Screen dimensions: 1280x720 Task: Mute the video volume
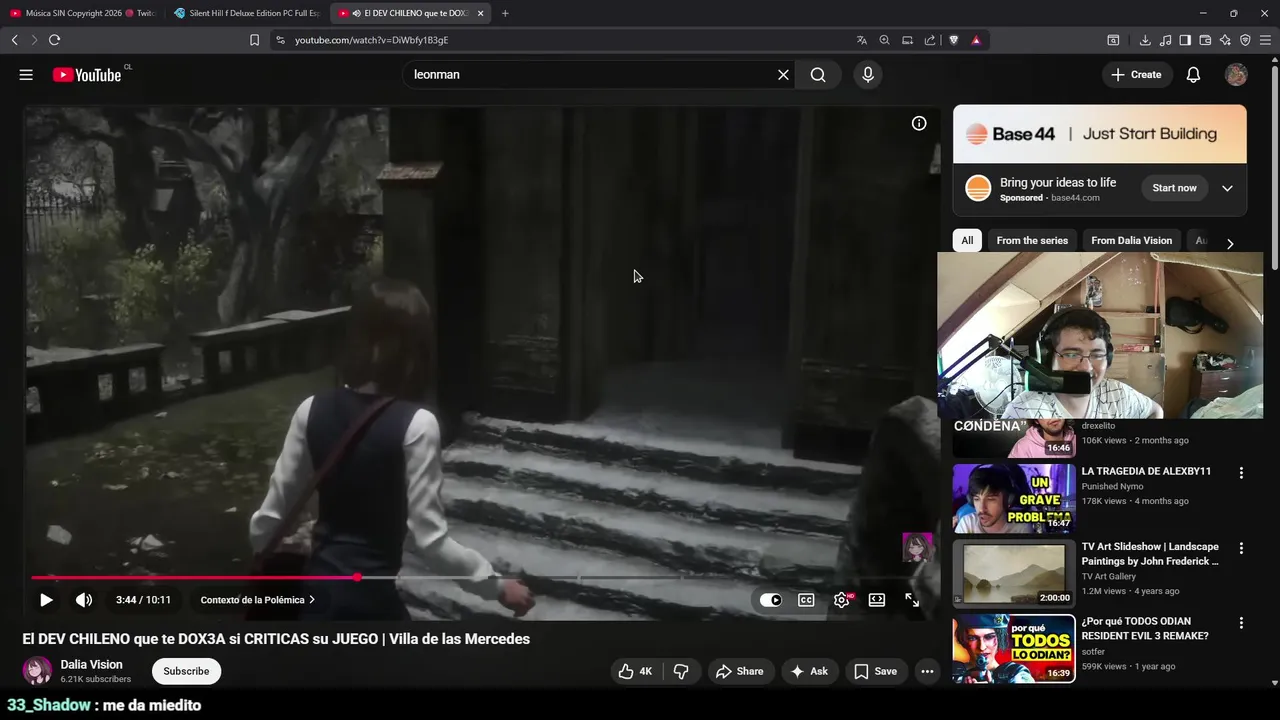tap(84, 600)
